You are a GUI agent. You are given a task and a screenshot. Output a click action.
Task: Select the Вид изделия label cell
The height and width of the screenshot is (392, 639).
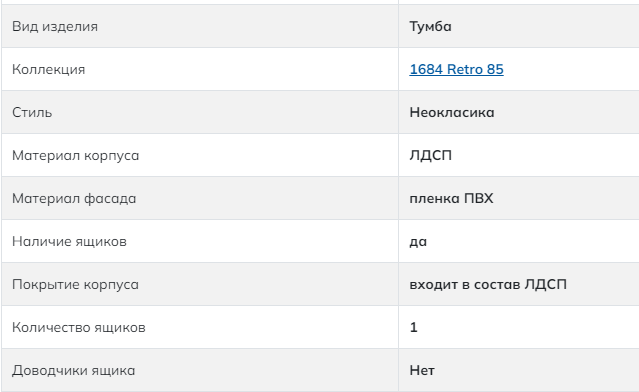coord(200,26)
